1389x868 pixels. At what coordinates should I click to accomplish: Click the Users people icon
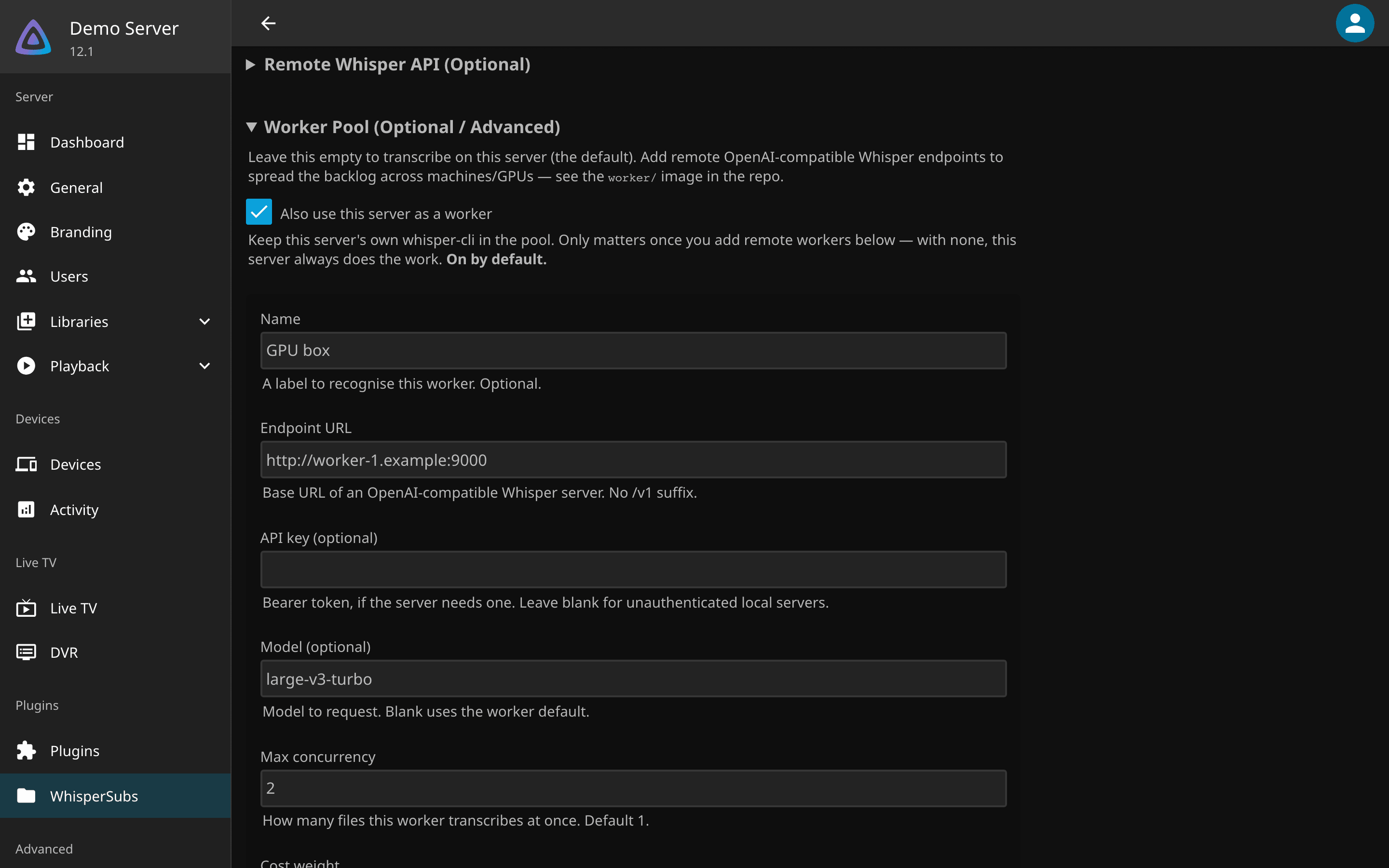(x=26, y=276)
